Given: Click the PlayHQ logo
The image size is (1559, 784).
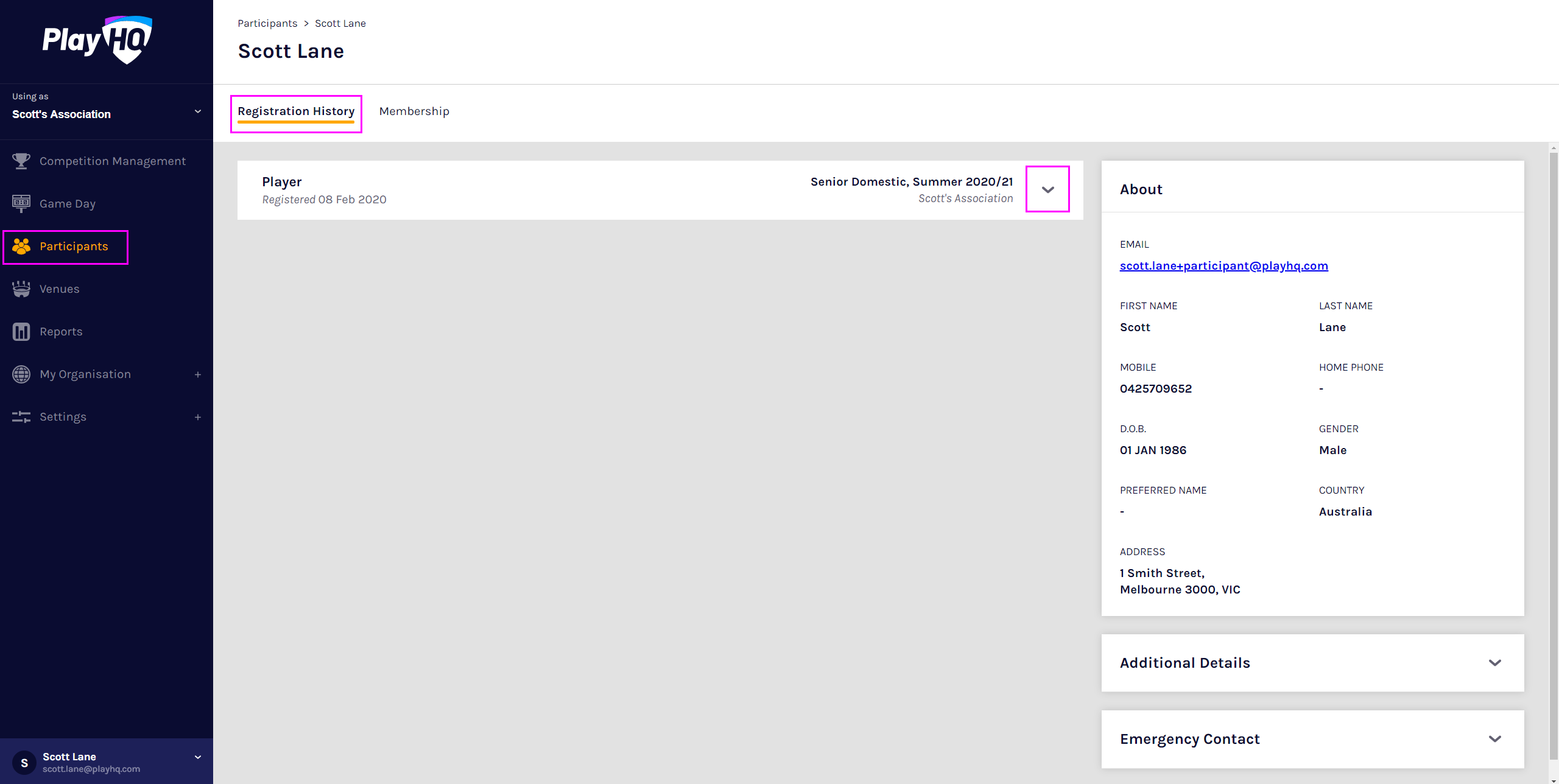Looking at the screenshot, I should click(x=97, y=40).
